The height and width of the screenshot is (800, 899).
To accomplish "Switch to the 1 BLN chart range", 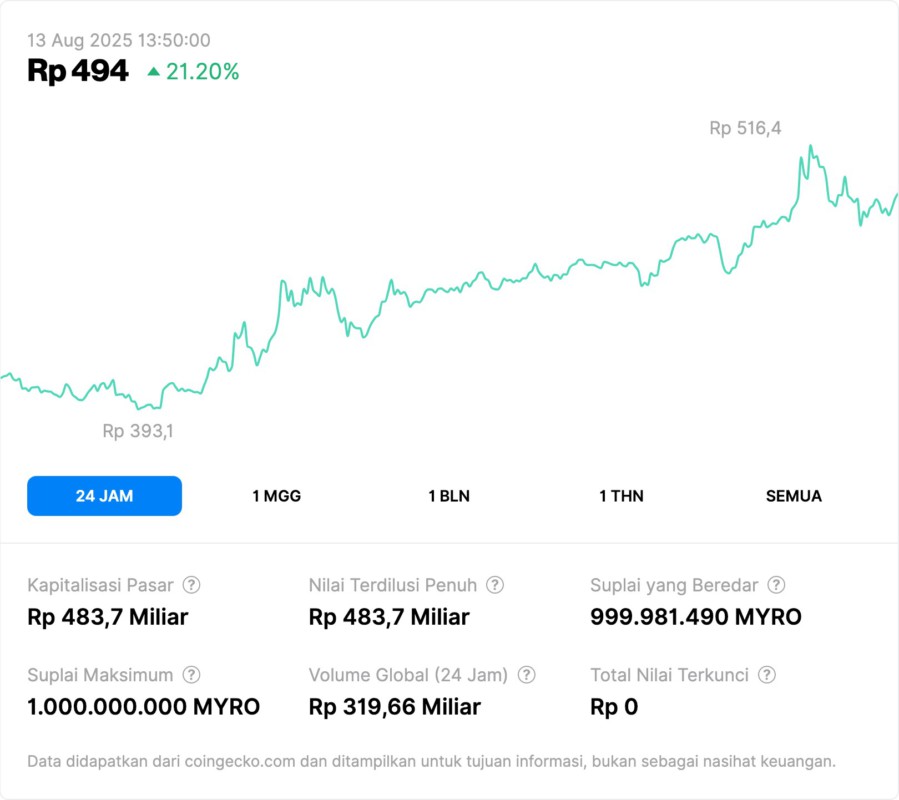I will [x=449, y=496].
